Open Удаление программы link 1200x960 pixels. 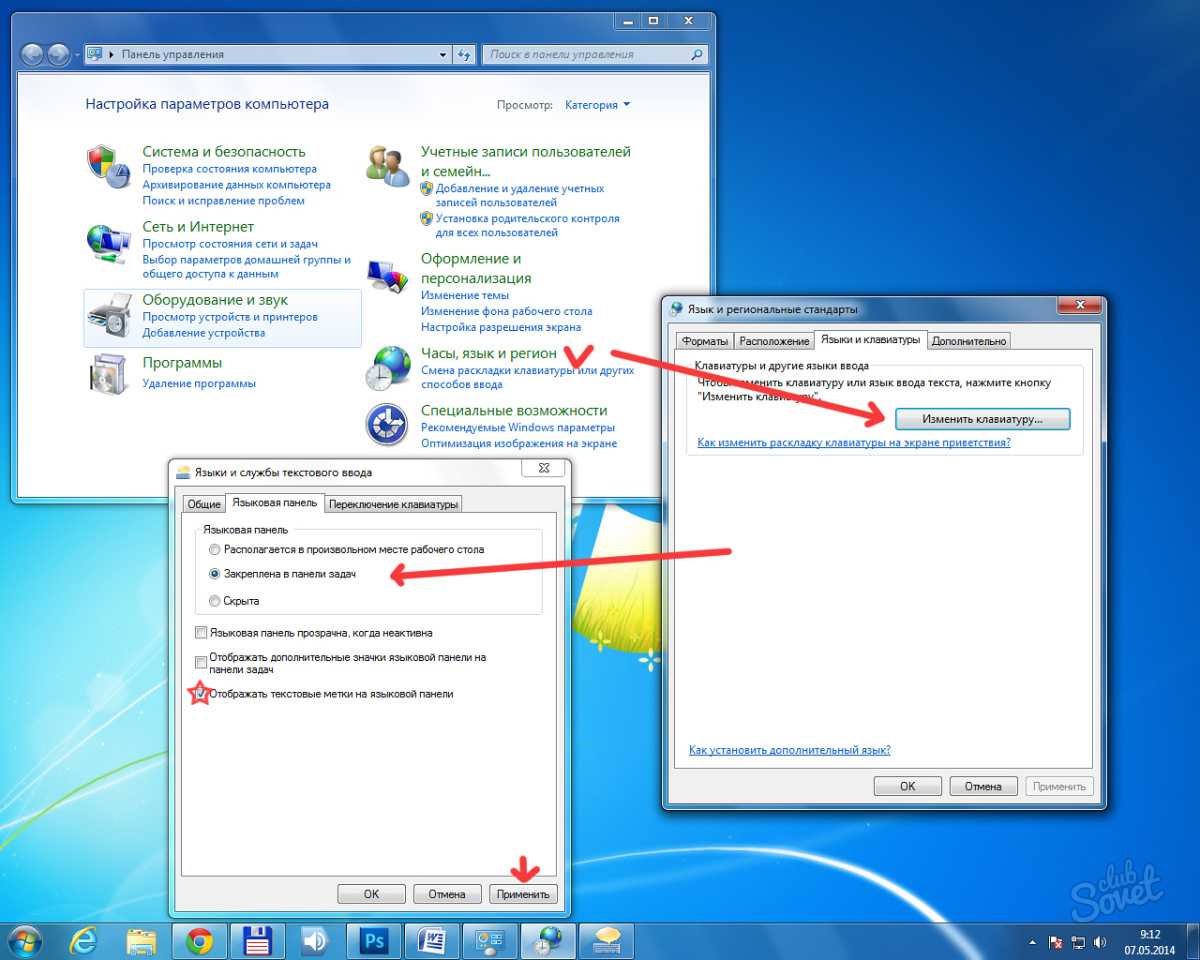[x=199, y=383]
